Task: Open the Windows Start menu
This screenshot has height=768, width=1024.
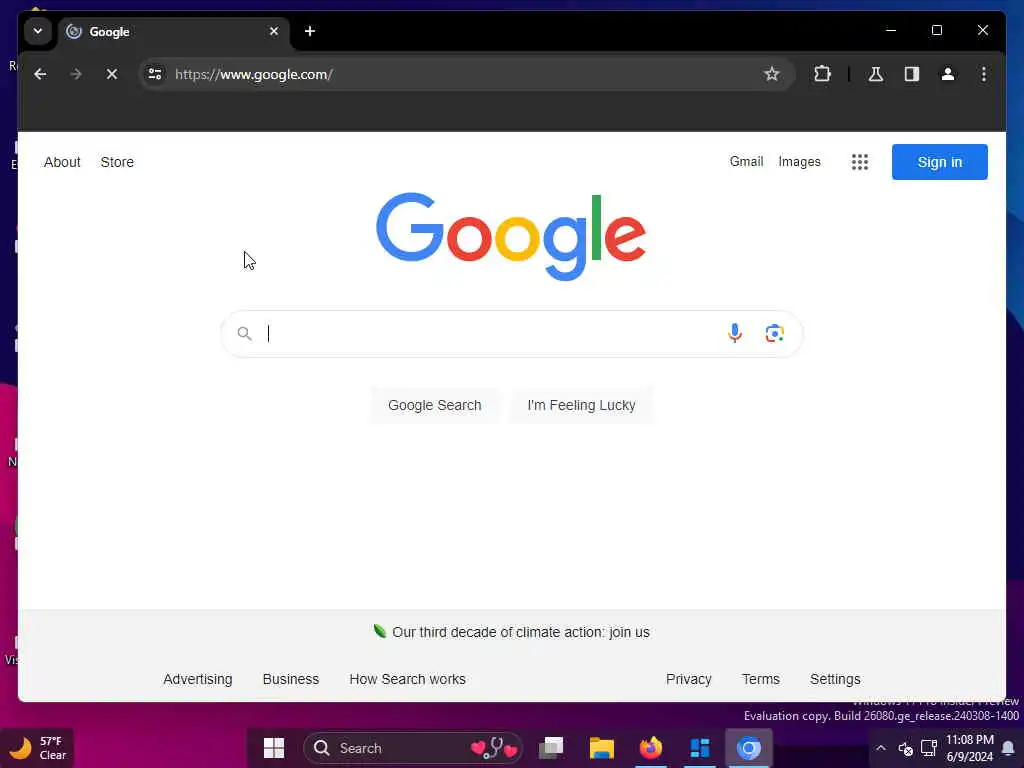Action: click(274, 748)
